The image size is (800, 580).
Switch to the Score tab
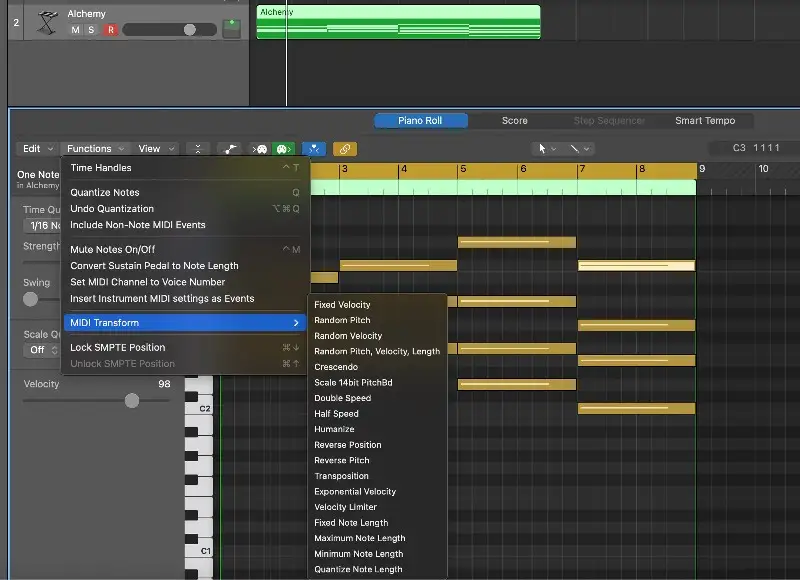[x=514, y=121]
